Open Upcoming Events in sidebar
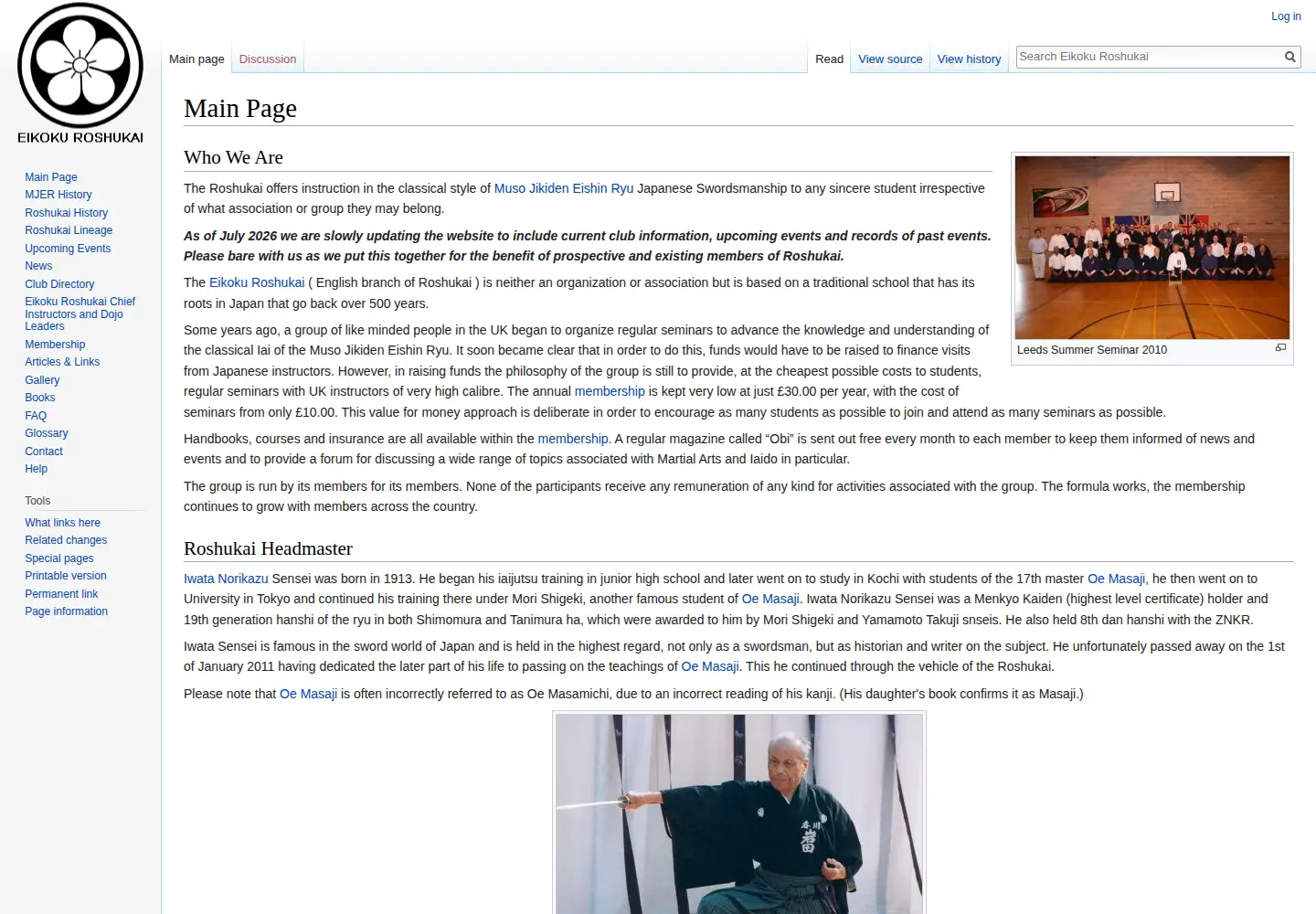This screenshot has width=1316, height=914. [x=68, y=249]
